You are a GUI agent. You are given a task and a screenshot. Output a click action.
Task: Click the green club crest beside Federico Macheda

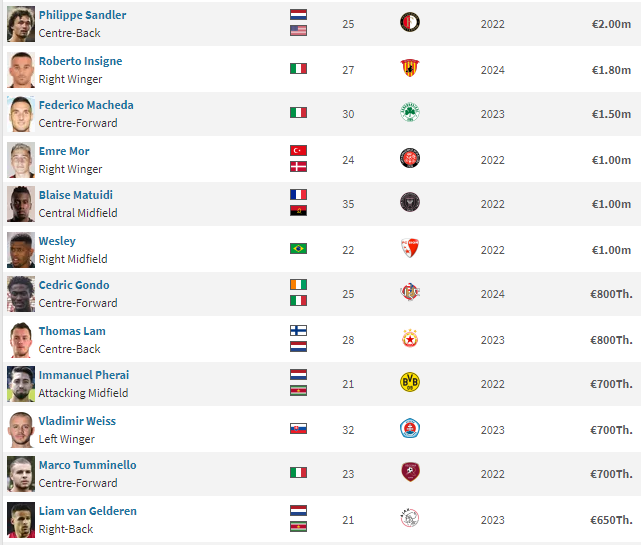tap(410, 113)
